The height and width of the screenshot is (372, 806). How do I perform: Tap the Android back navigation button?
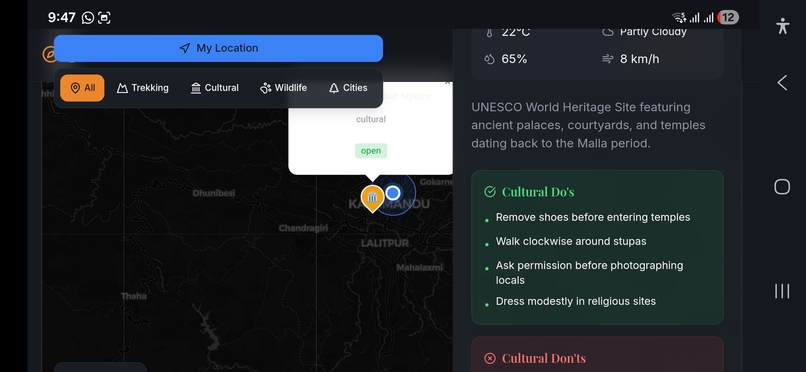pyautogui.click(x=782, y=83)
